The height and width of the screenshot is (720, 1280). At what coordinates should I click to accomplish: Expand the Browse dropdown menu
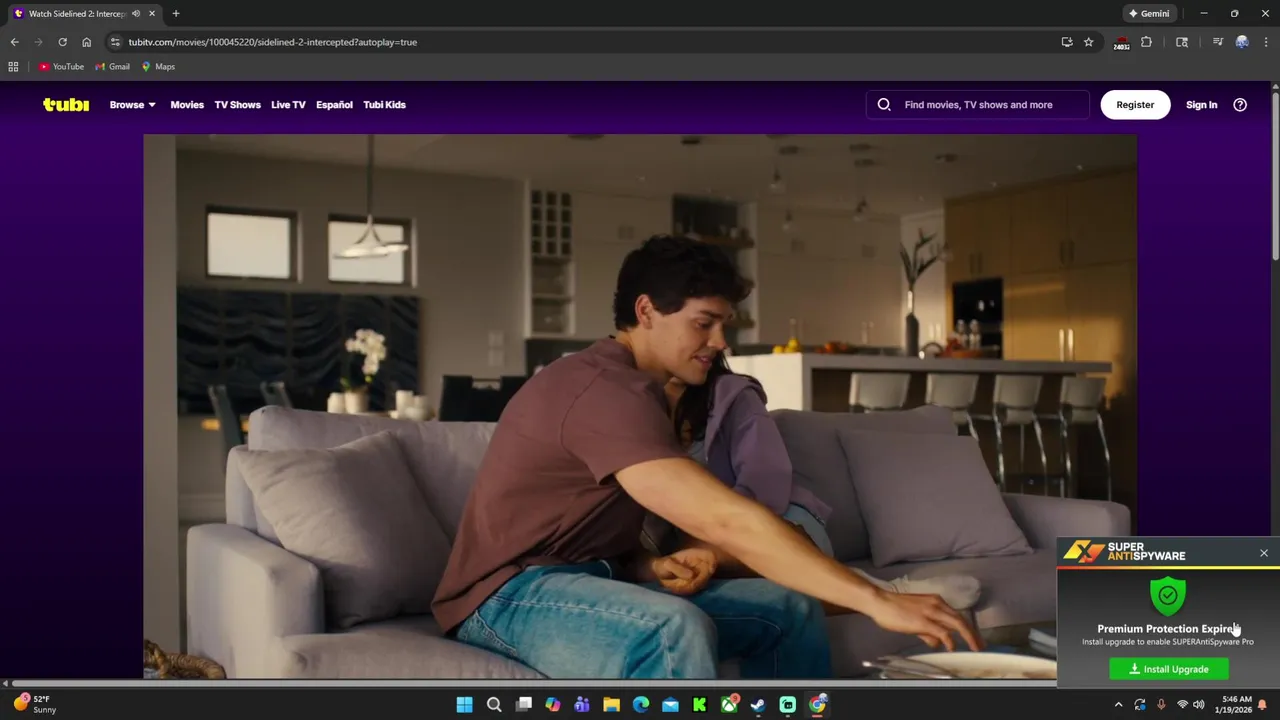tap(132, 104)
